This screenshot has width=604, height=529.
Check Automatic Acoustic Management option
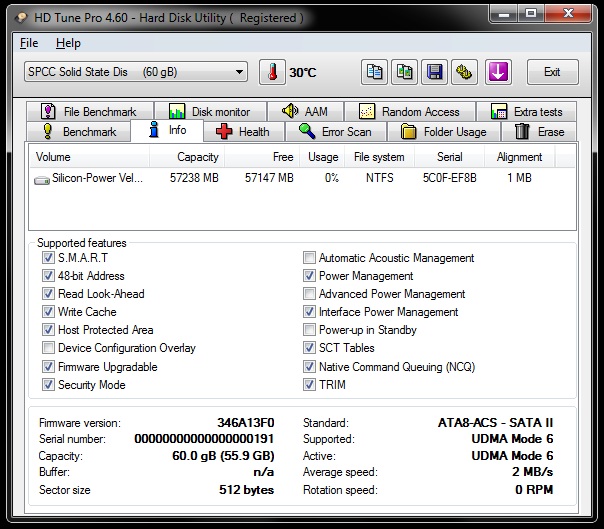click(x=310, y=258)
